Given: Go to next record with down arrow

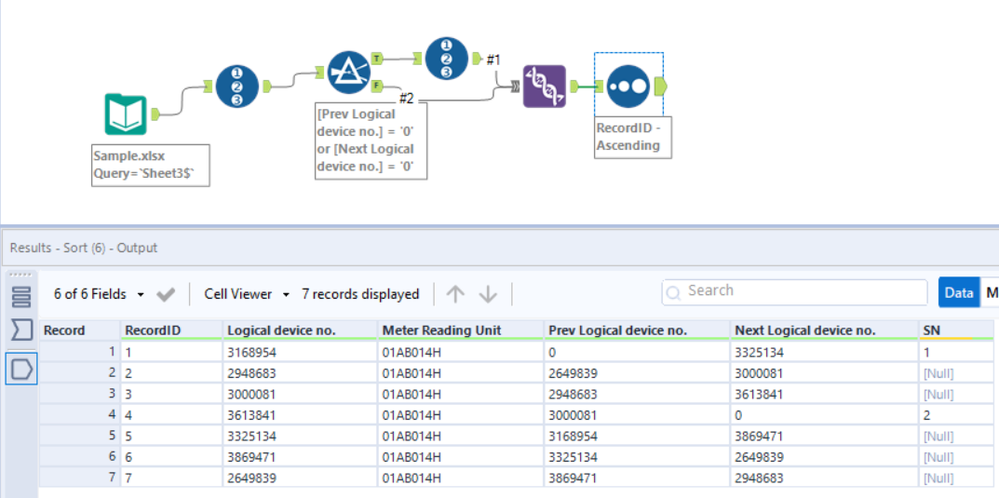Looking at the screenshot, I should [487, 294].
